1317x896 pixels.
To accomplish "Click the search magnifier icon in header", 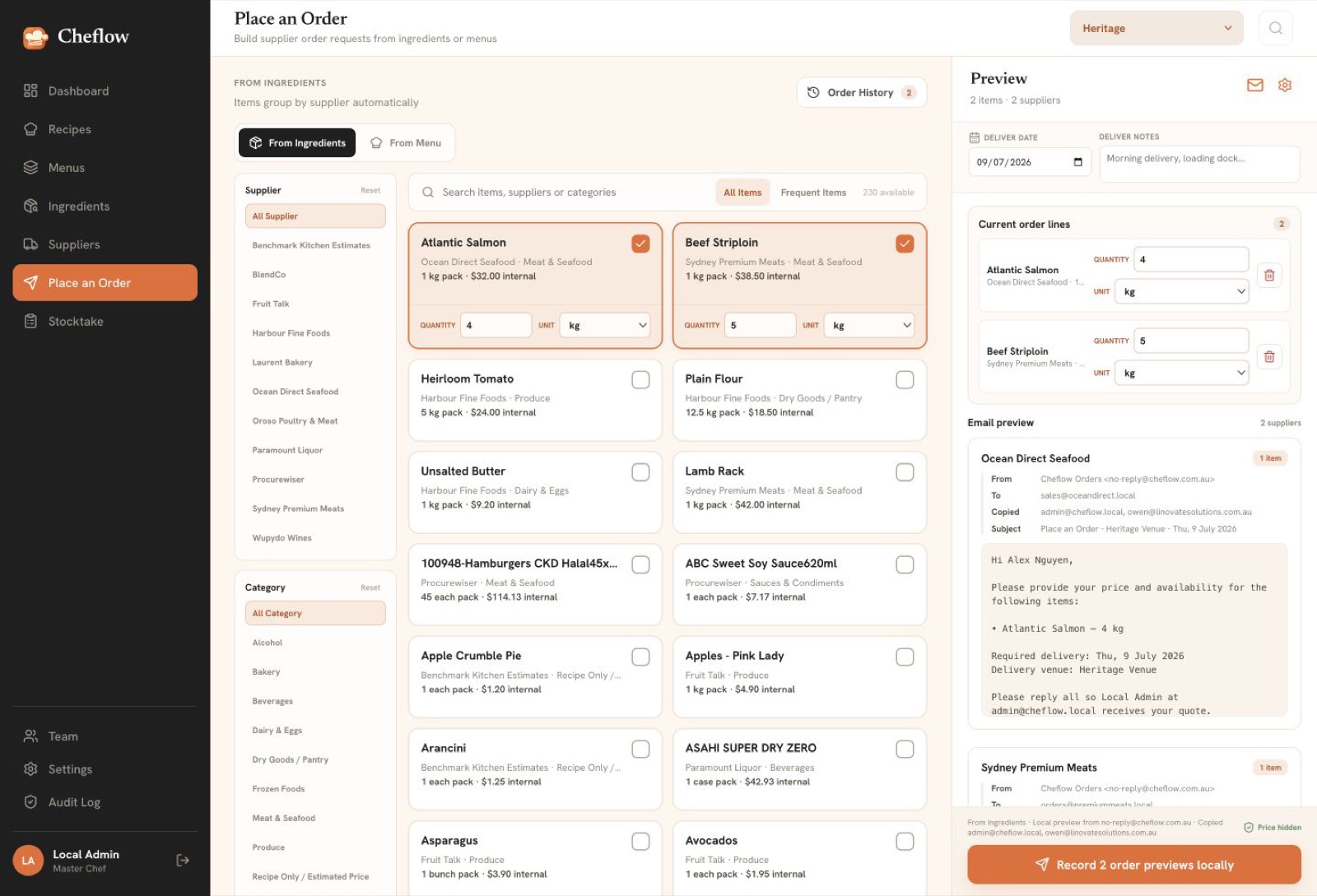I will [x=1275, y=28].
